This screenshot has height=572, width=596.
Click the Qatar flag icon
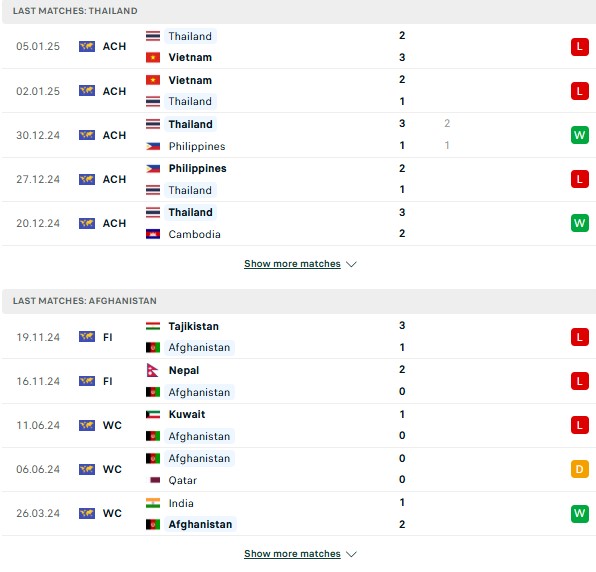155,480
